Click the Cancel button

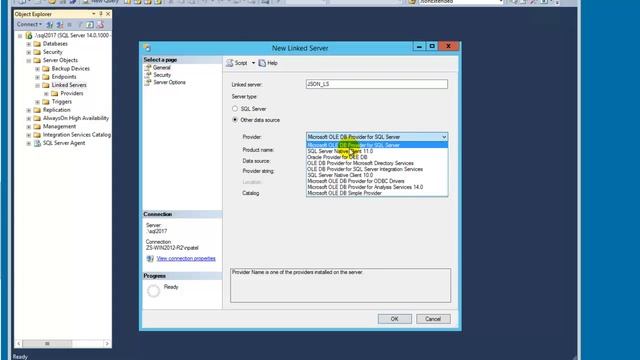tap(433, 319)
